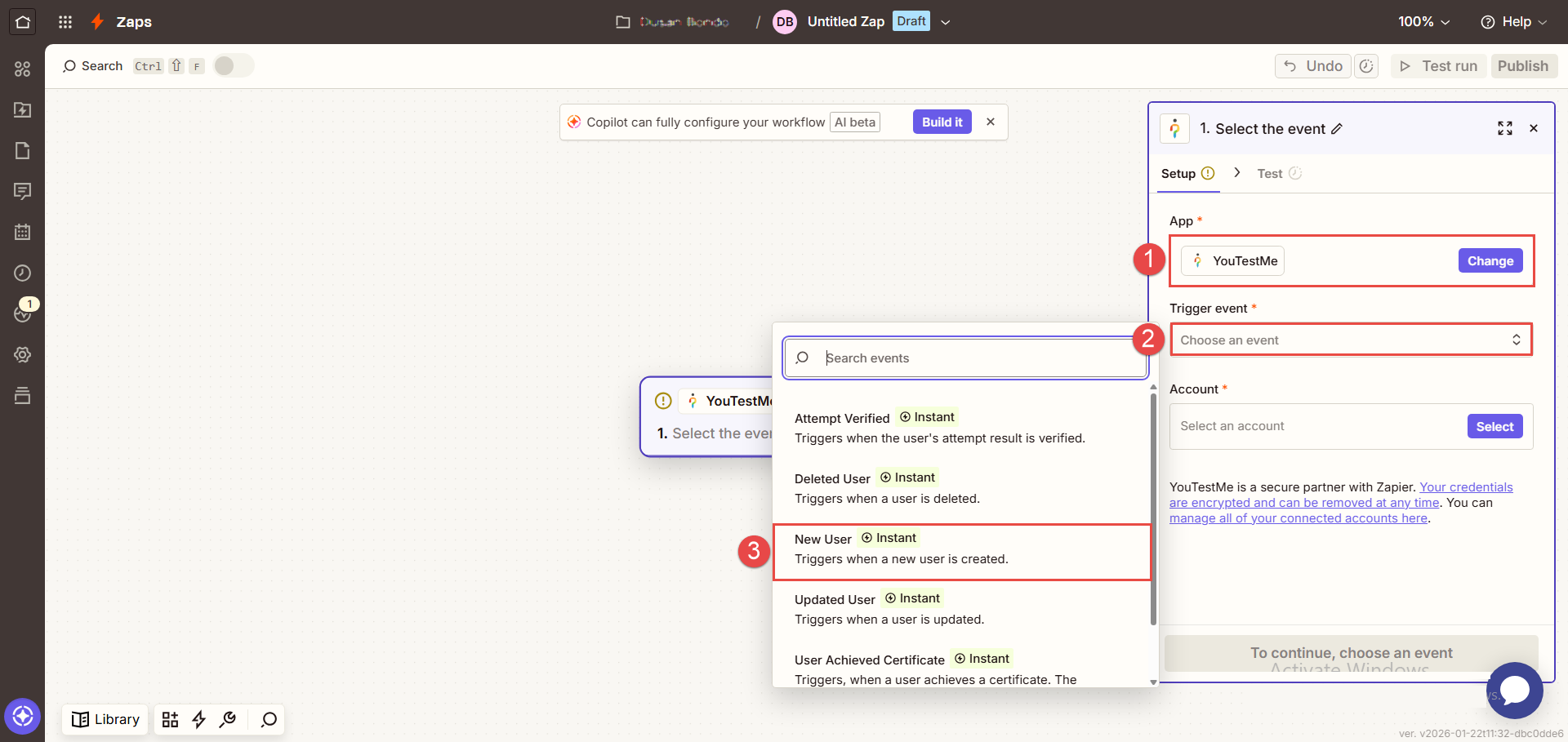Open the purple compass button at bottom left
This screenshot has width=1568, height=742.
click(22, 717)
